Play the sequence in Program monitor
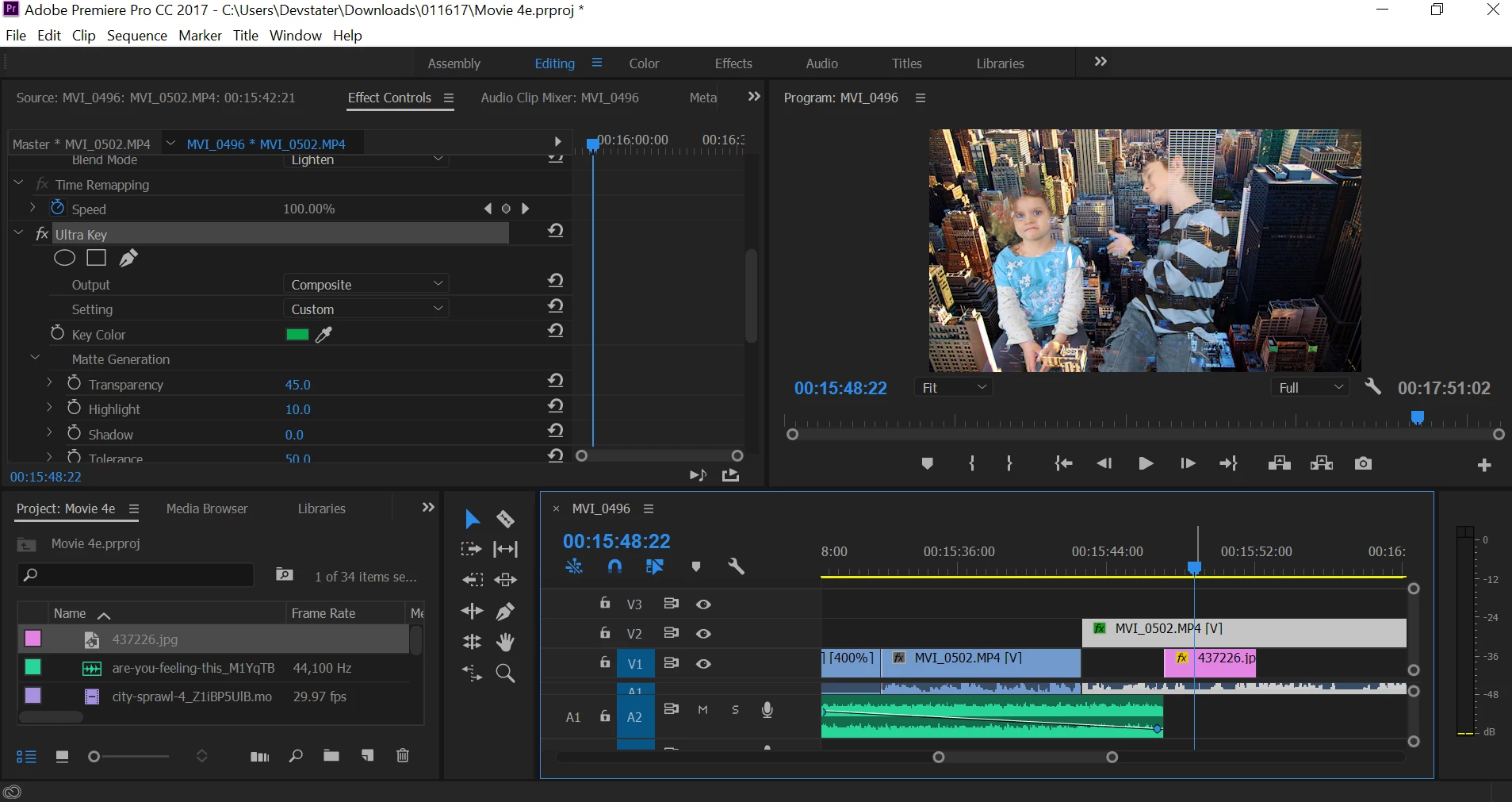 1145,463
